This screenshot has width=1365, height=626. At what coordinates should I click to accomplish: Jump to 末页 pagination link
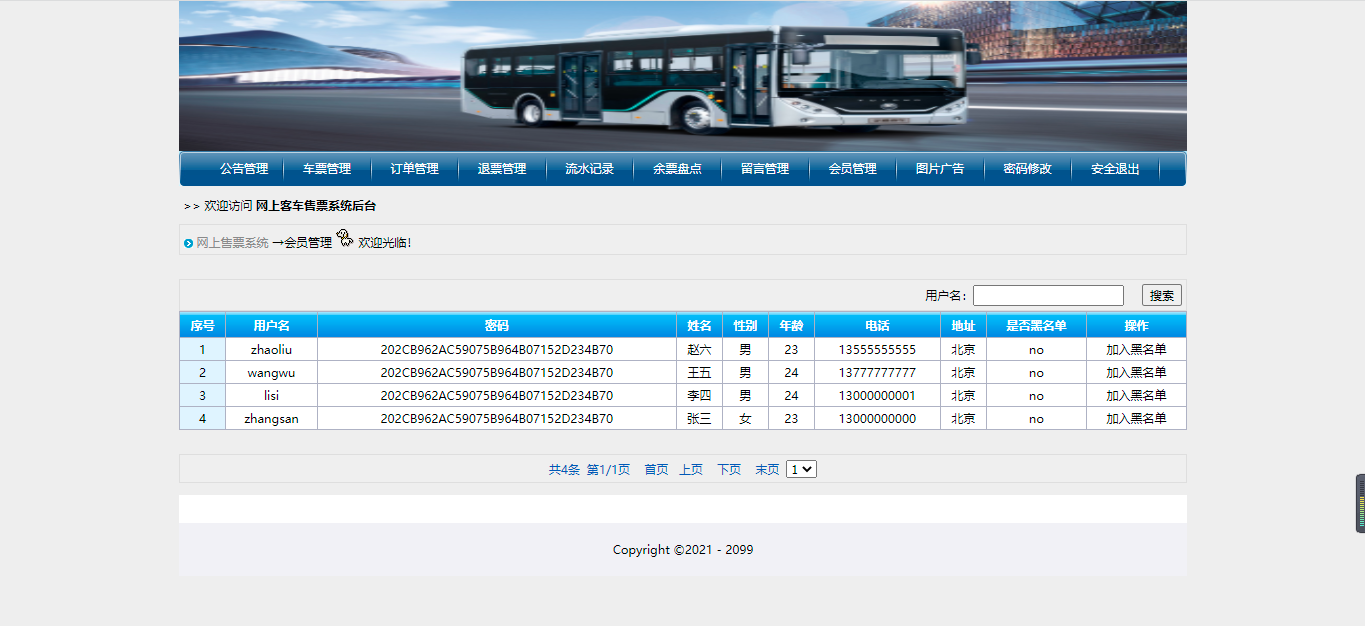click(767, 469)
